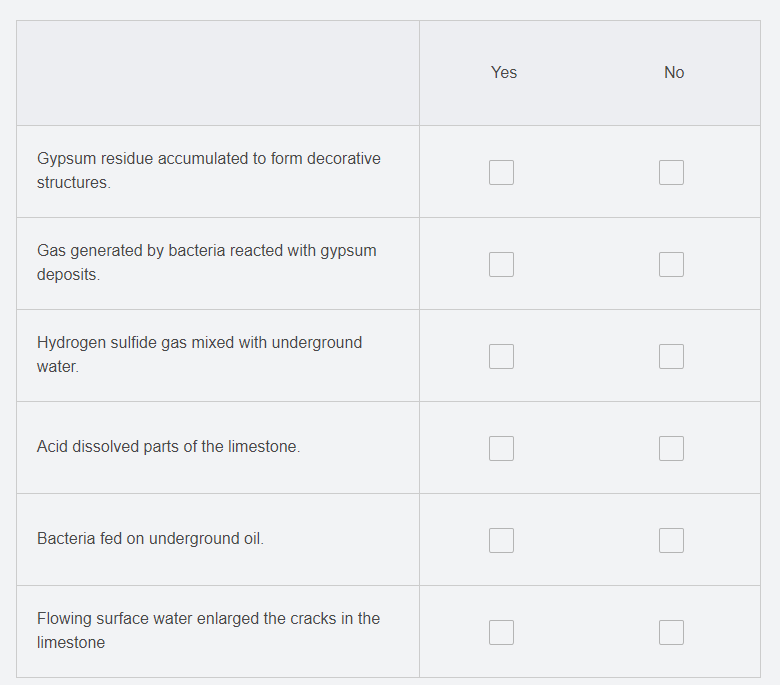Click the 'Hydrogen sulfide gas mixed' statement text

(199, 354)
